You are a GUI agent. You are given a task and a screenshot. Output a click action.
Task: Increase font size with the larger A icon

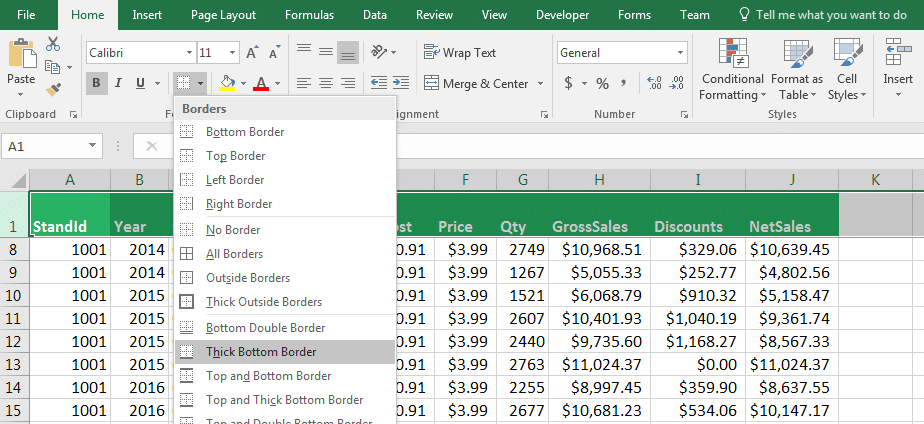coord(252,53)
